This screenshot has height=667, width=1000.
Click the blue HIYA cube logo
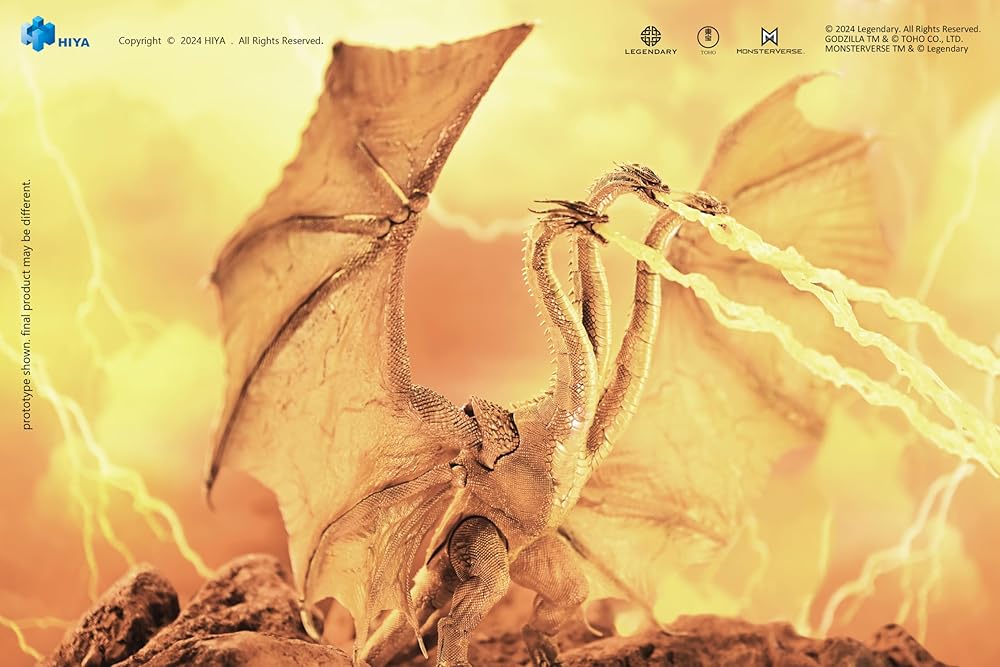[x=38, y=33]
